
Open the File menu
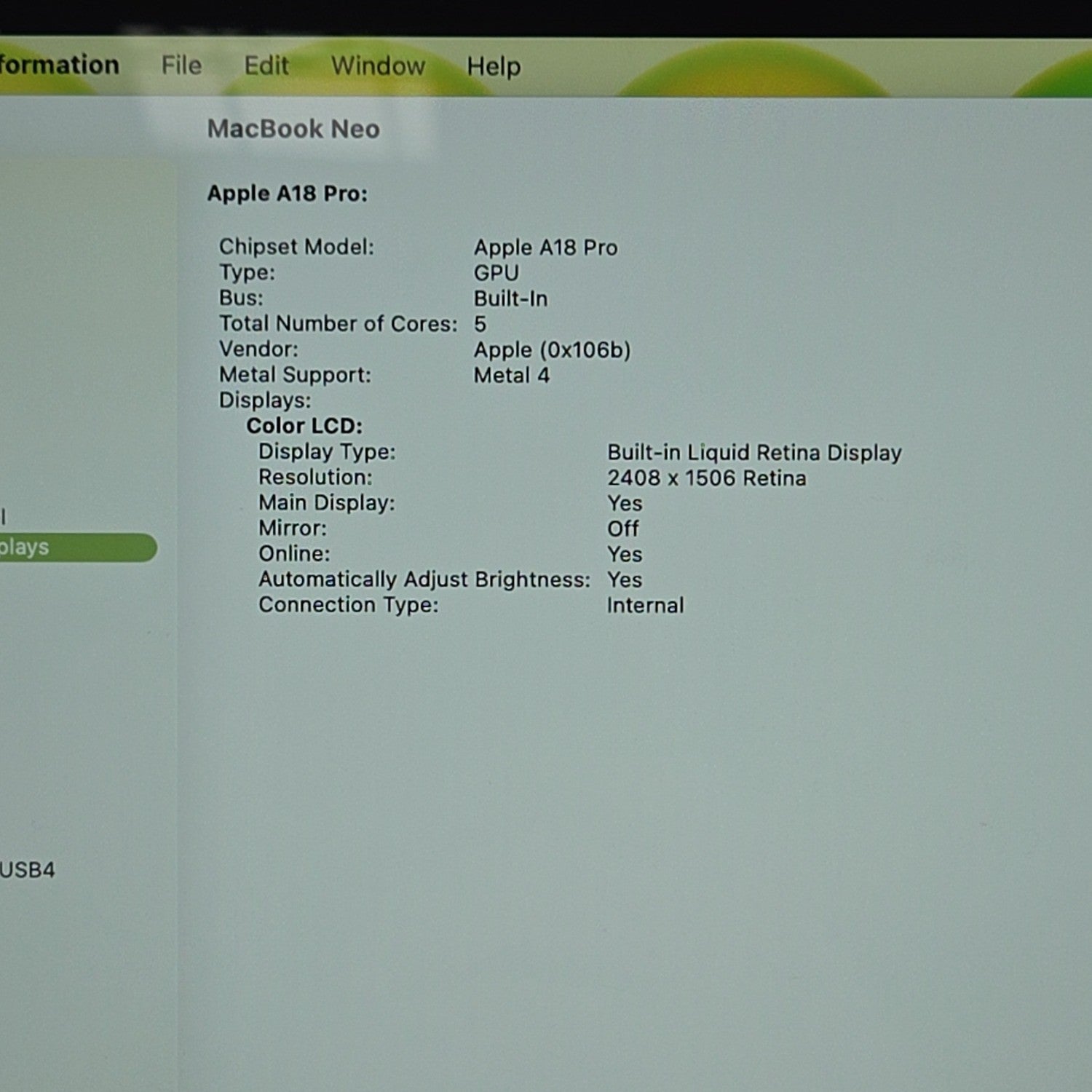click(181, 66)
